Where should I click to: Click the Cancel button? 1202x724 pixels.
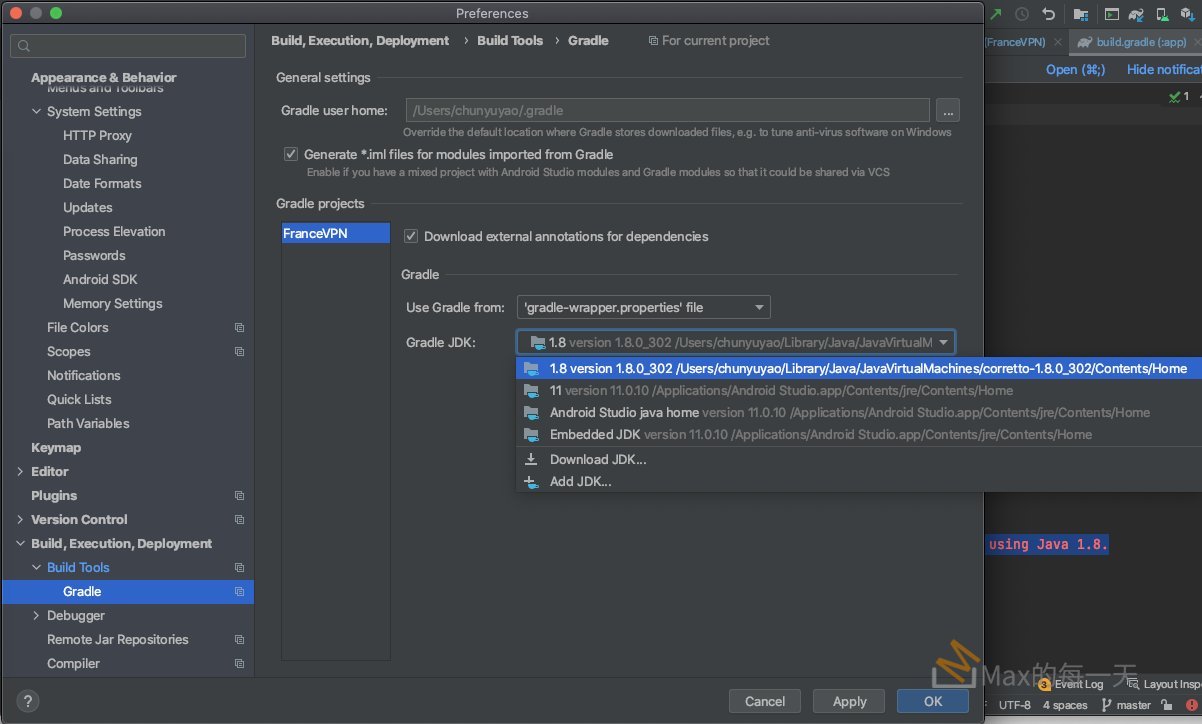click(x=765, y=701)
